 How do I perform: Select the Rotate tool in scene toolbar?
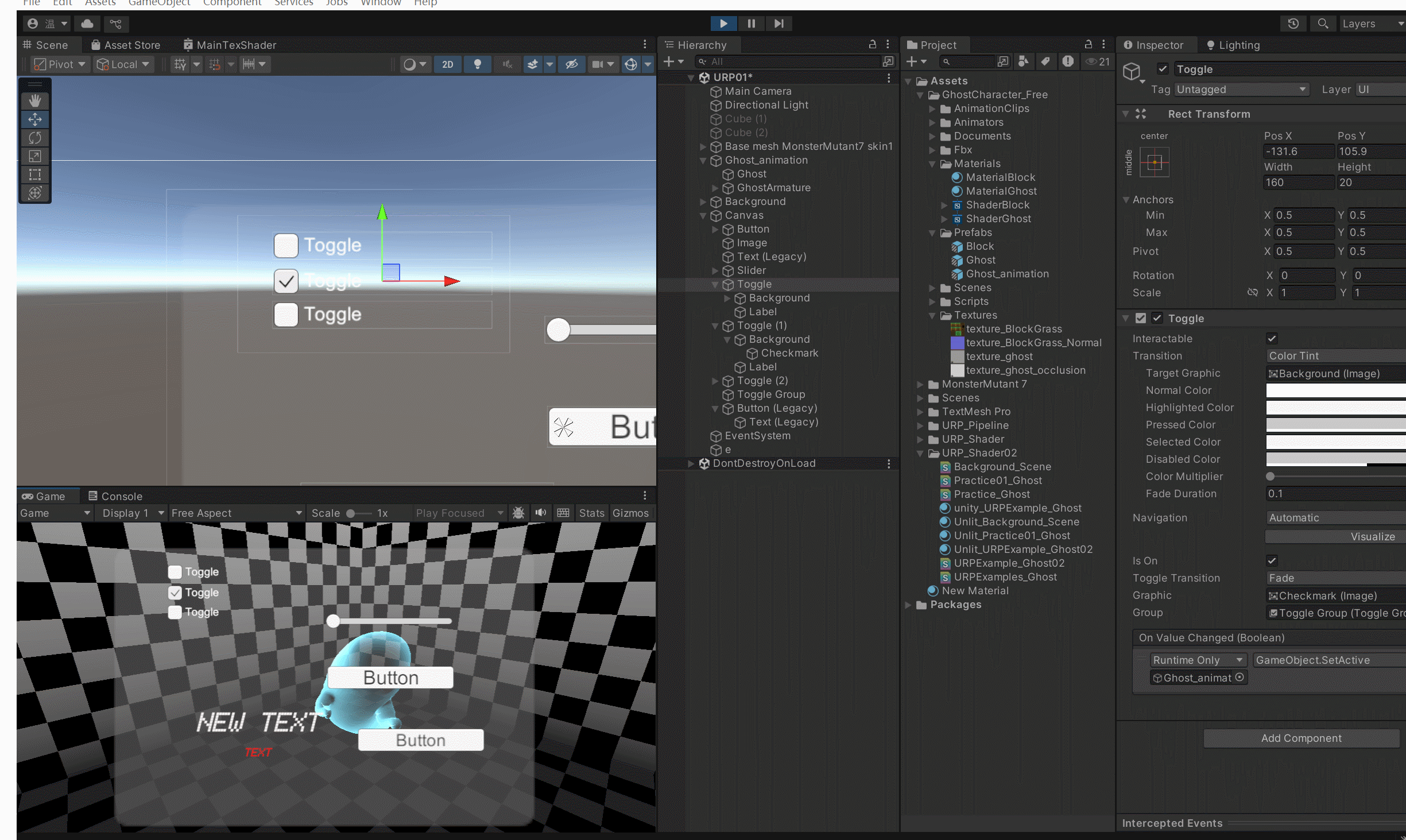point(35,138)
